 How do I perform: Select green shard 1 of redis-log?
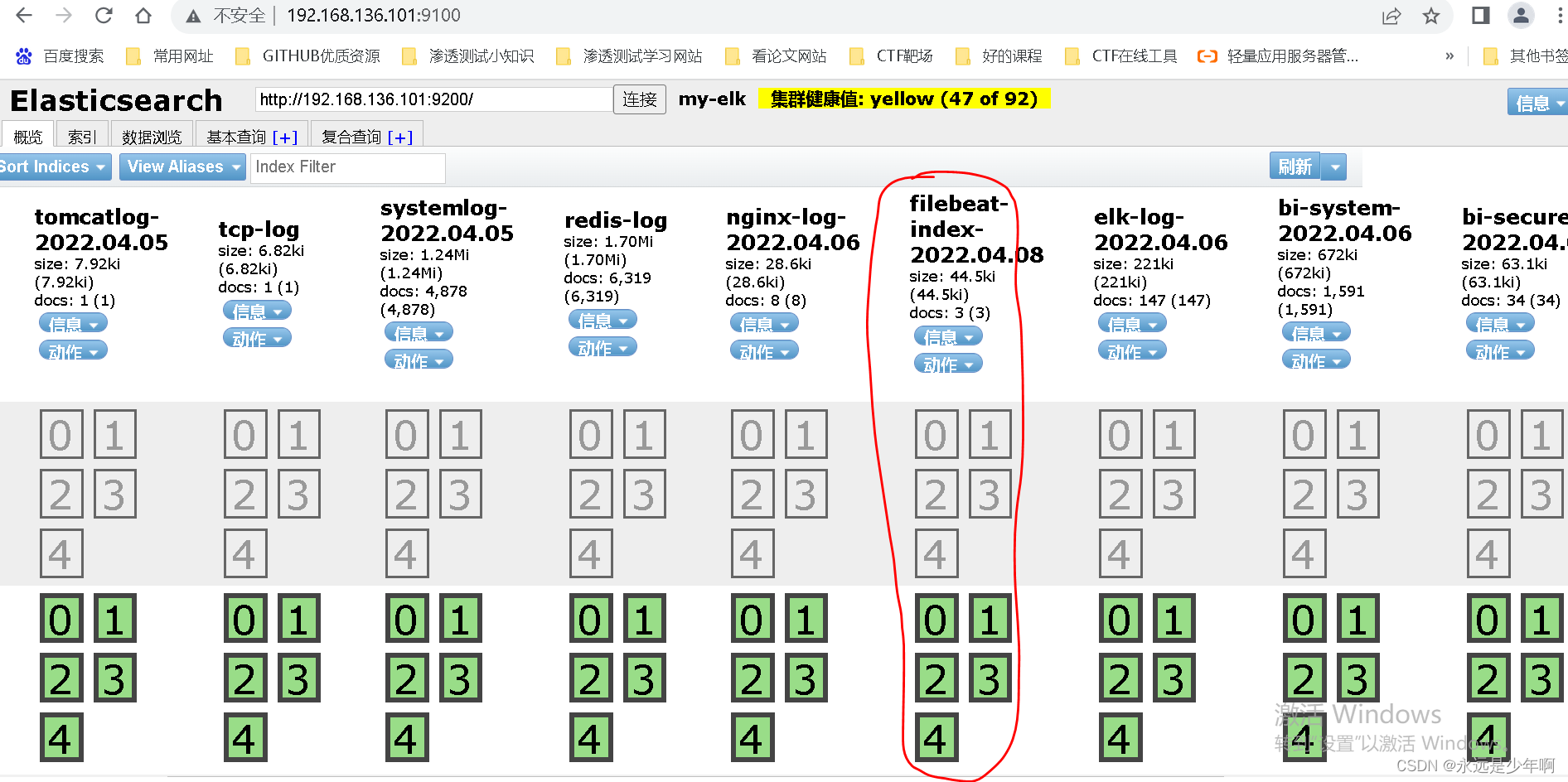644,619
